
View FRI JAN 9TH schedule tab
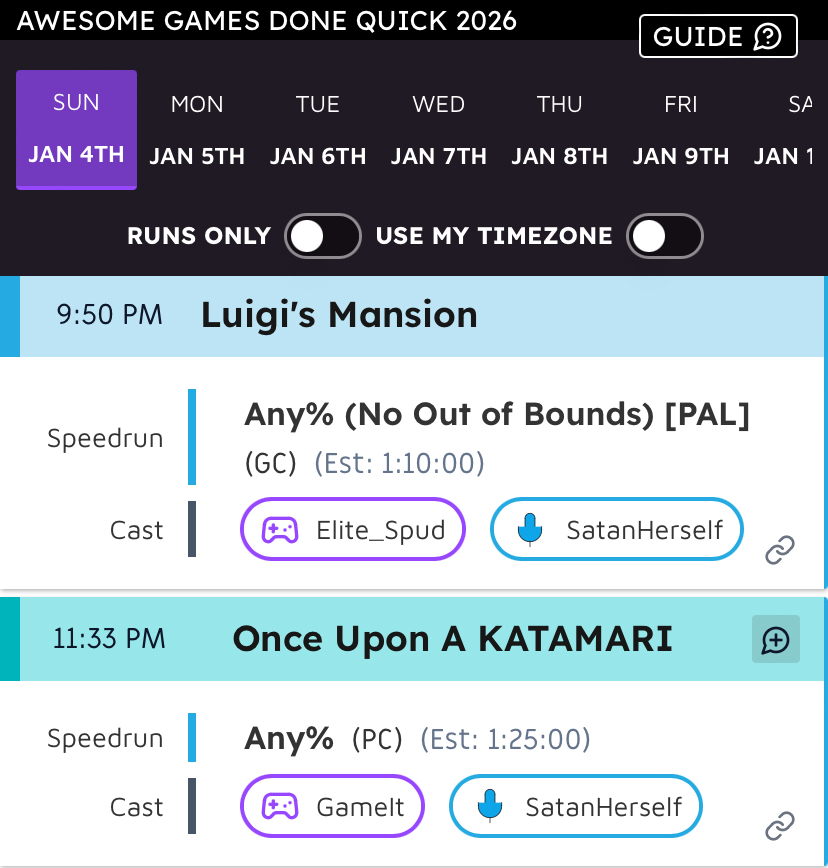pos(680,130)
